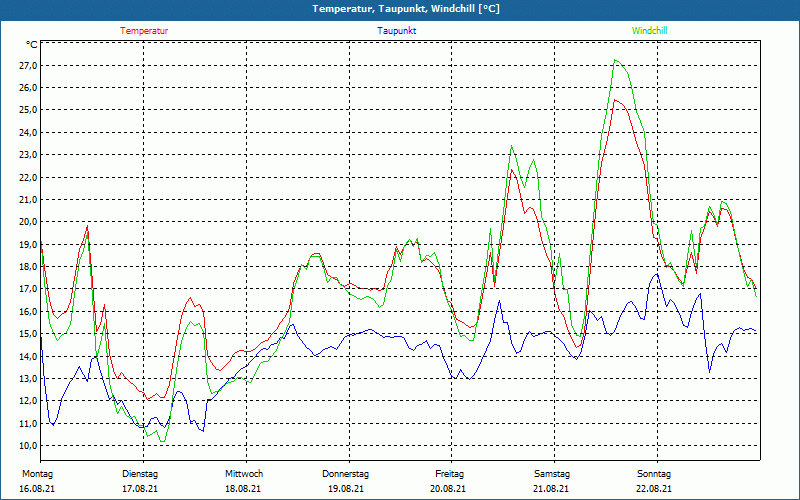Click the 24,0 y-axis value

click(x=28, y=132)
